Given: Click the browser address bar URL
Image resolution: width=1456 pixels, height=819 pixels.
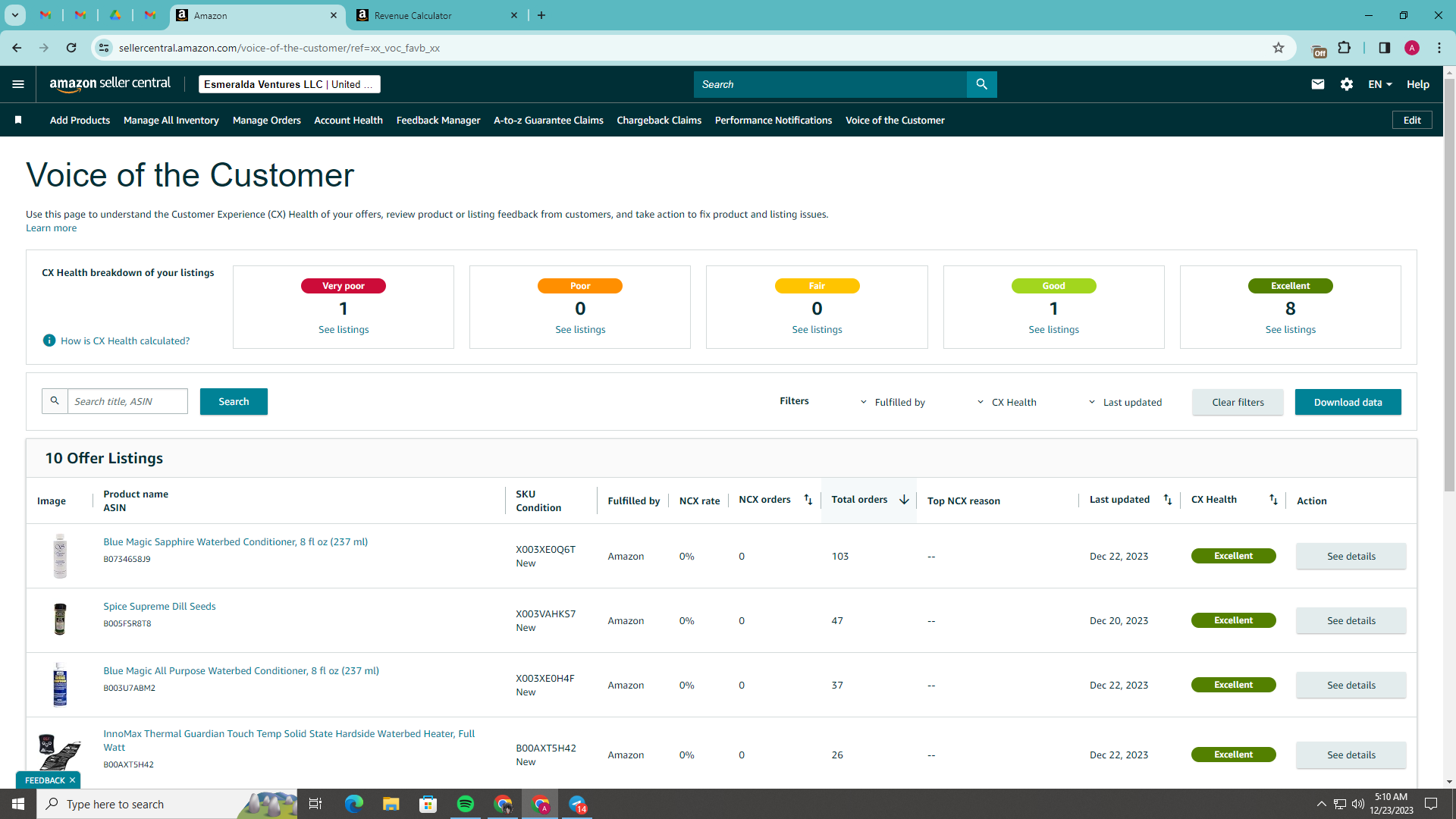Looking at the screenshot, I should point(279,48).
